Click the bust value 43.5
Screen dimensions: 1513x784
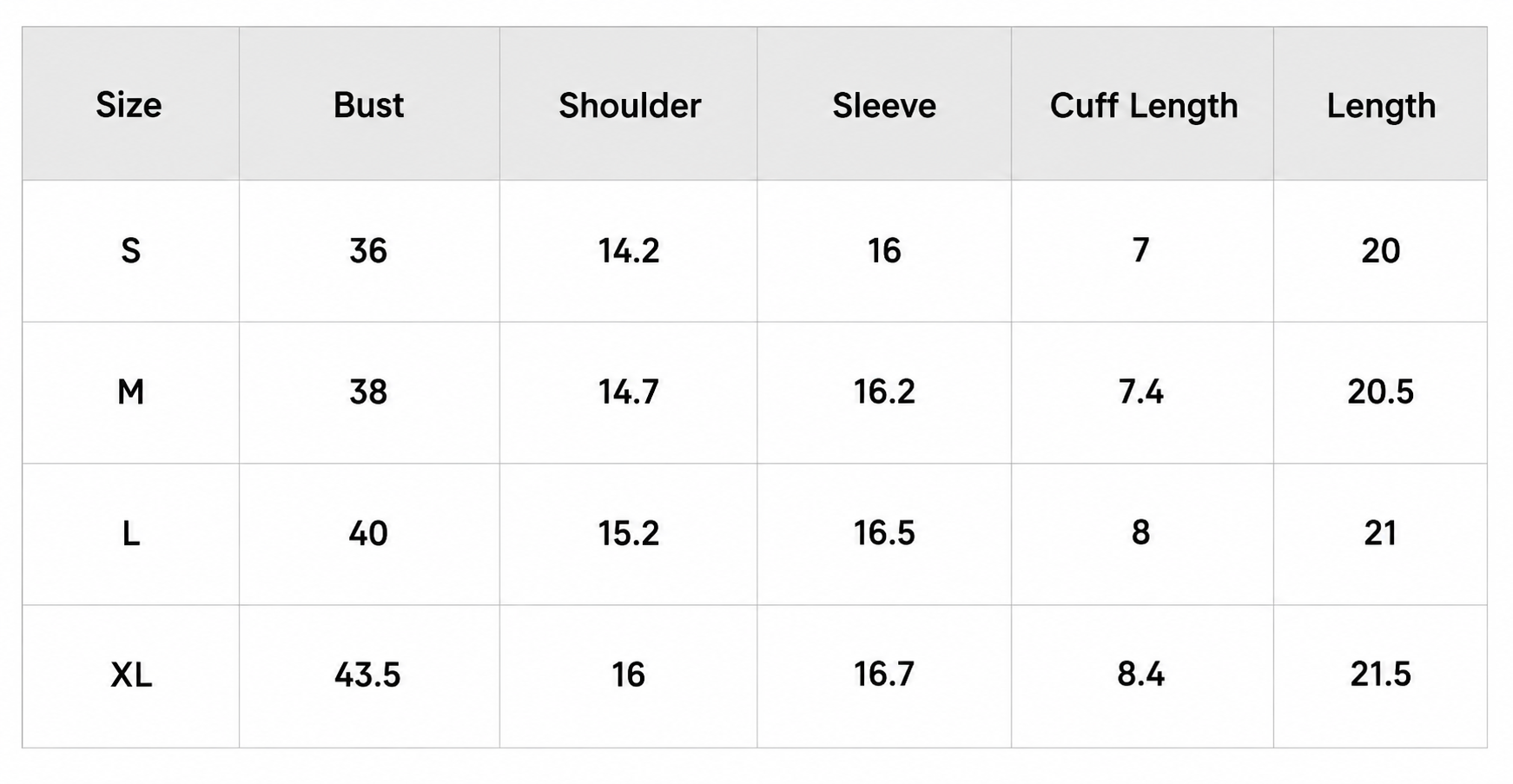click(367, 675)
